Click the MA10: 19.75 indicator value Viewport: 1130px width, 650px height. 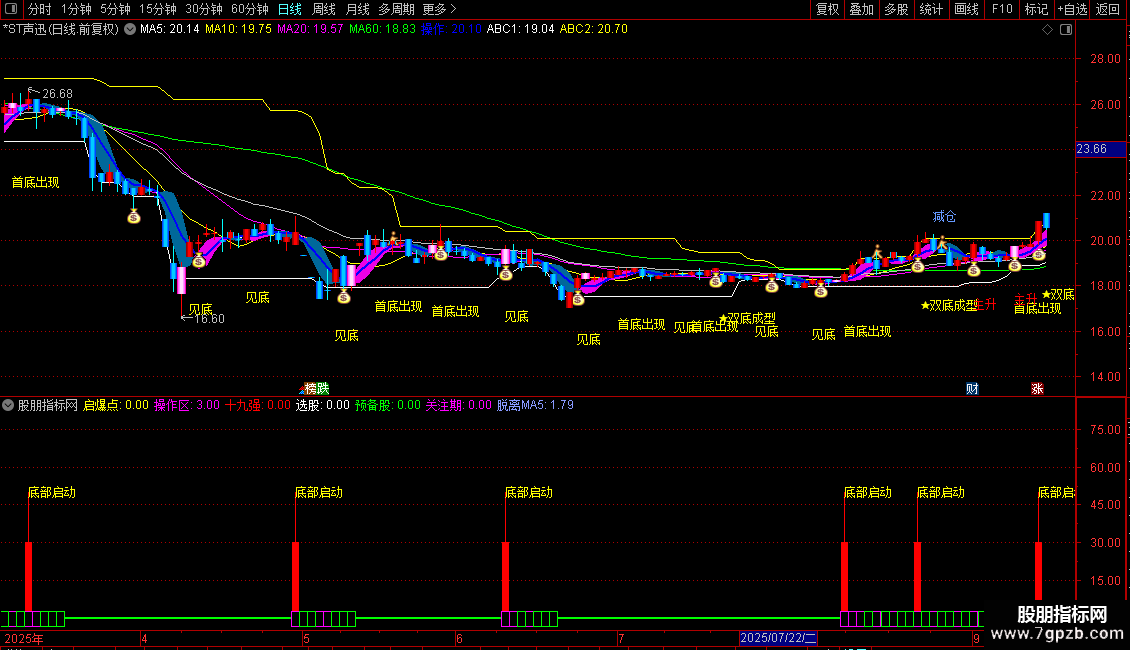239,30
